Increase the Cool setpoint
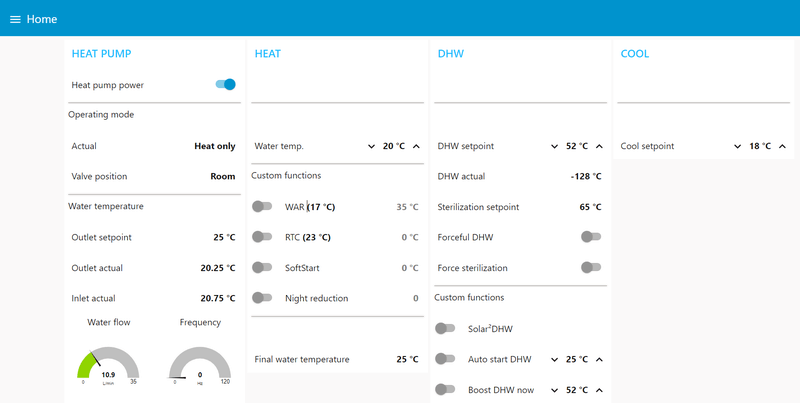Screen dimensions: 800x403 point(783,146)
